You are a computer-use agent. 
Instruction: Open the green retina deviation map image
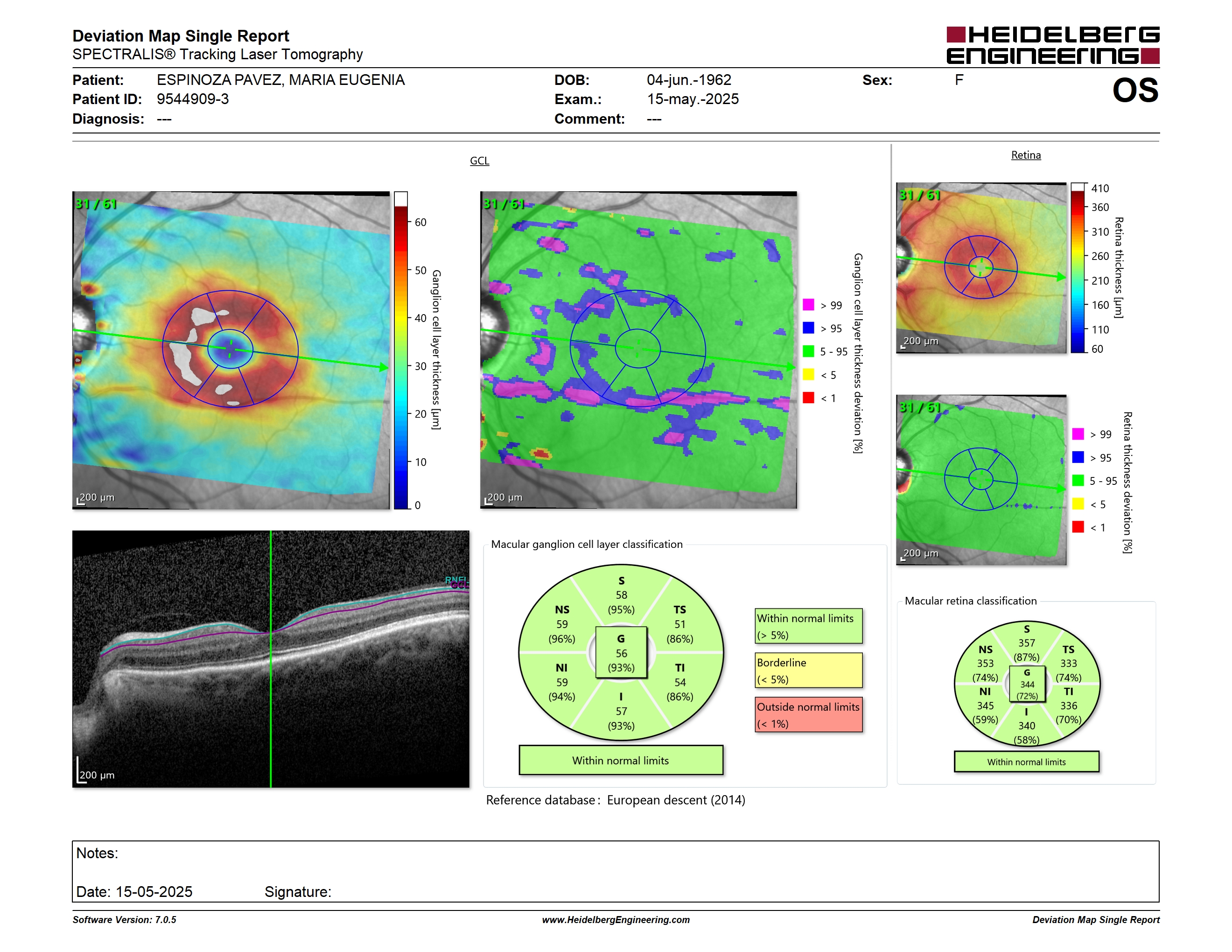click(981, 480)
